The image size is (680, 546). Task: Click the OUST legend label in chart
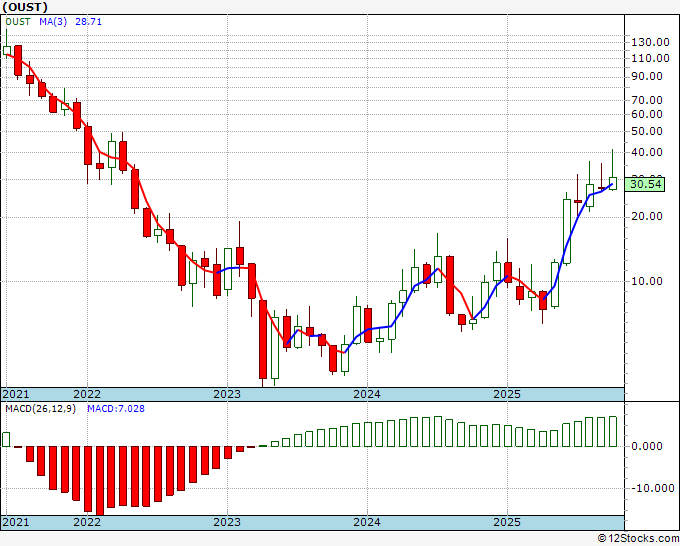(x=18, y=22)
